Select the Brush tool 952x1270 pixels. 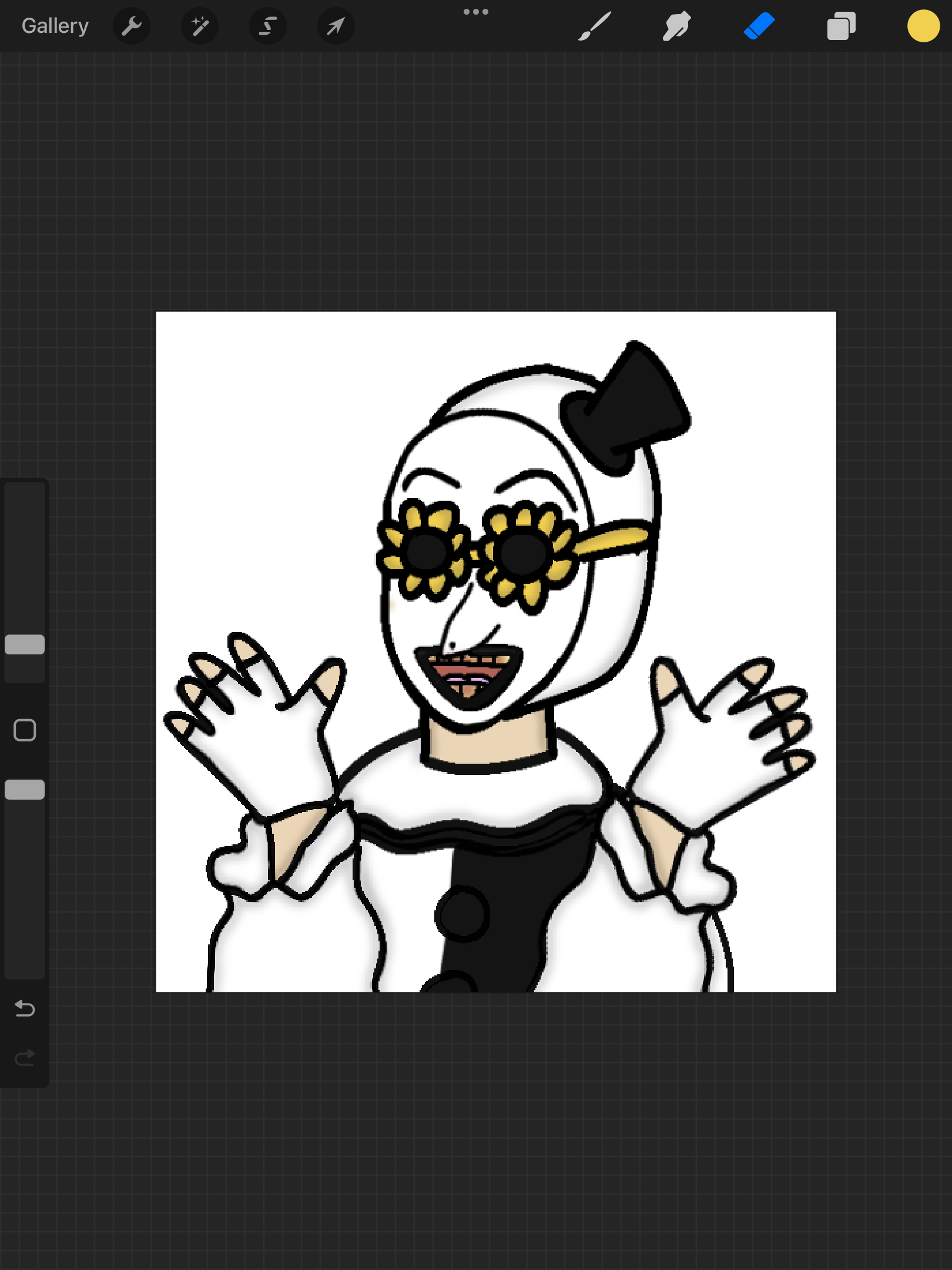(594, 26)
